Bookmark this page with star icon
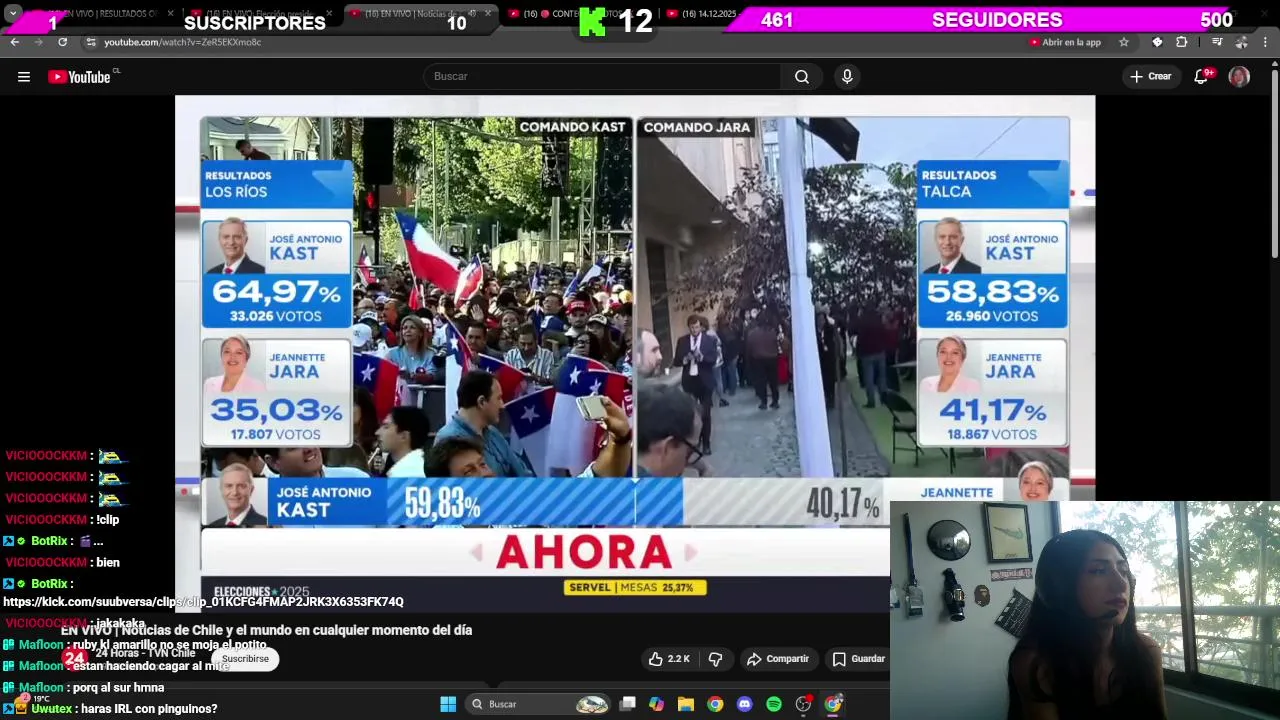This screenshot has height=720, width=1280. tap(1124, 42)
